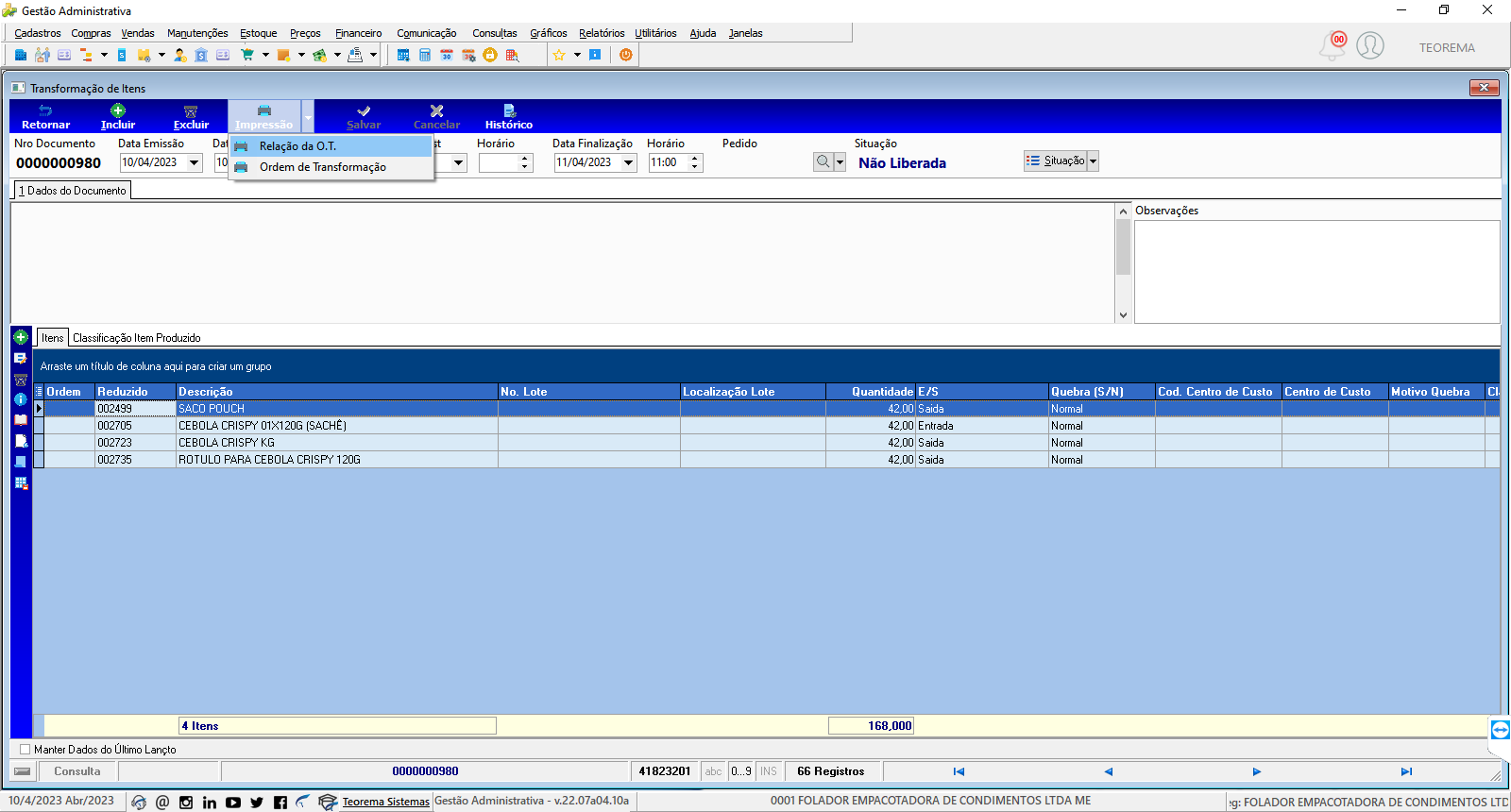Expand the Data Finalização date dropdown
The width and height of the screenshot is (1511, 812).
pyautogui.click(x=629, y=162)
